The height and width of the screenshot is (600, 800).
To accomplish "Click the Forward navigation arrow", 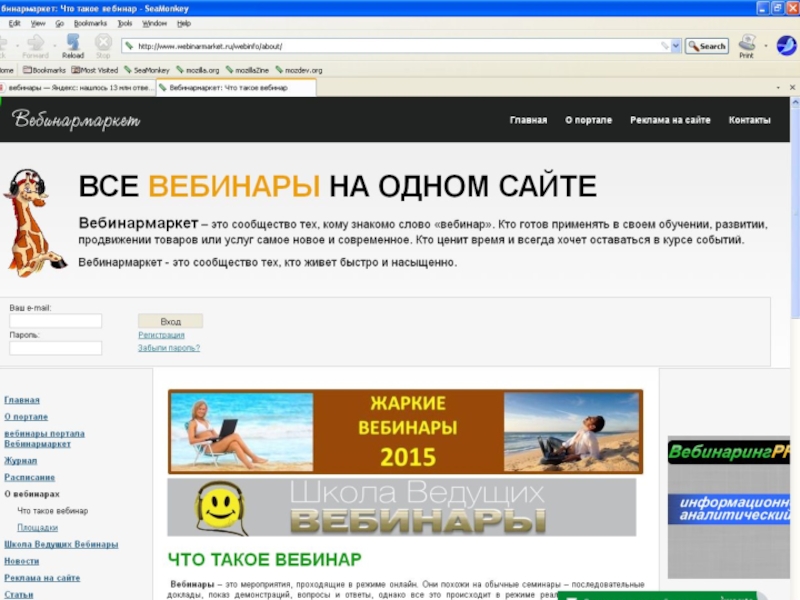I will pyautogui.click(x=35, y=44).
